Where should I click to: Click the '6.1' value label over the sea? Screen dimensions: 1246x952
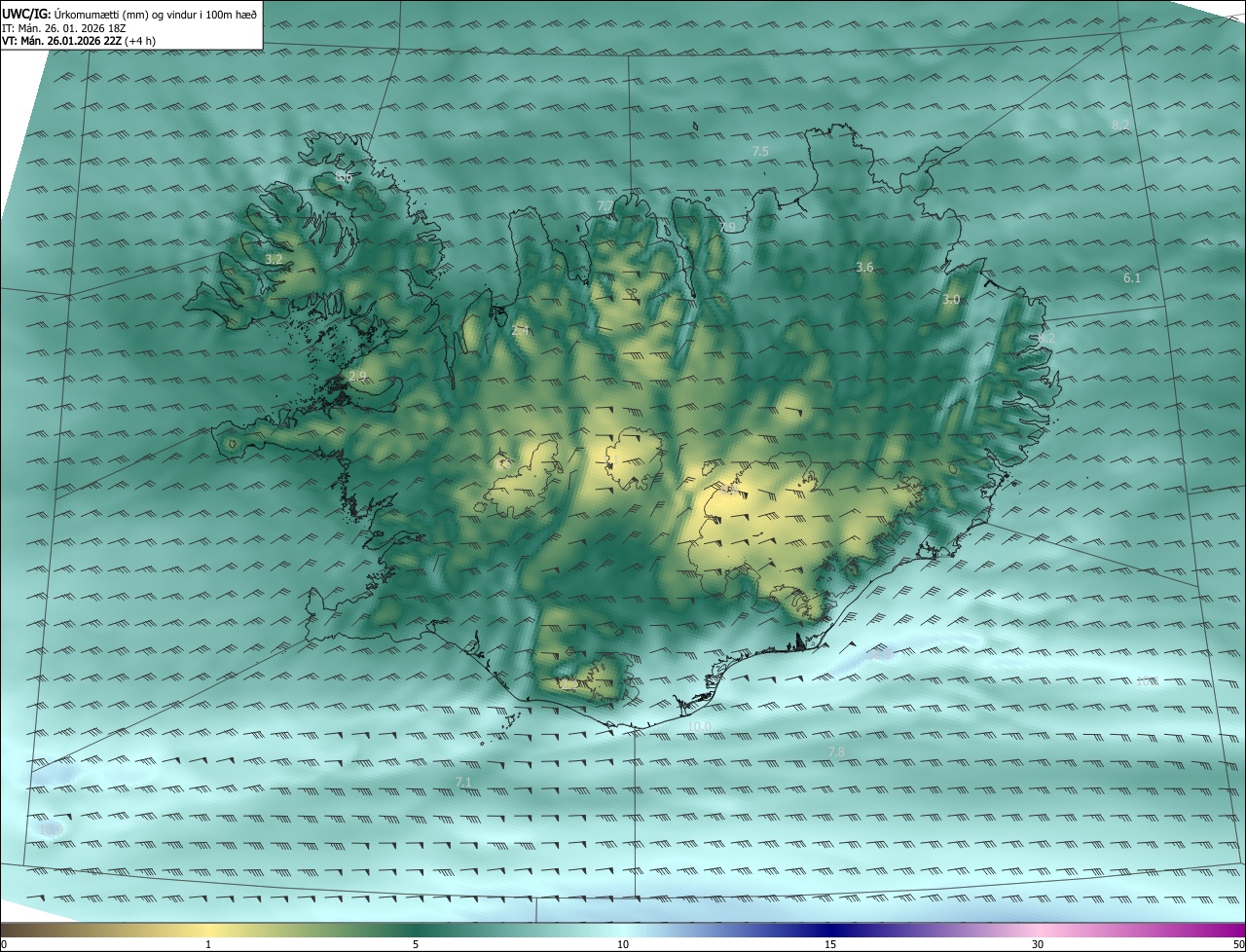(x=1131, y=277)
